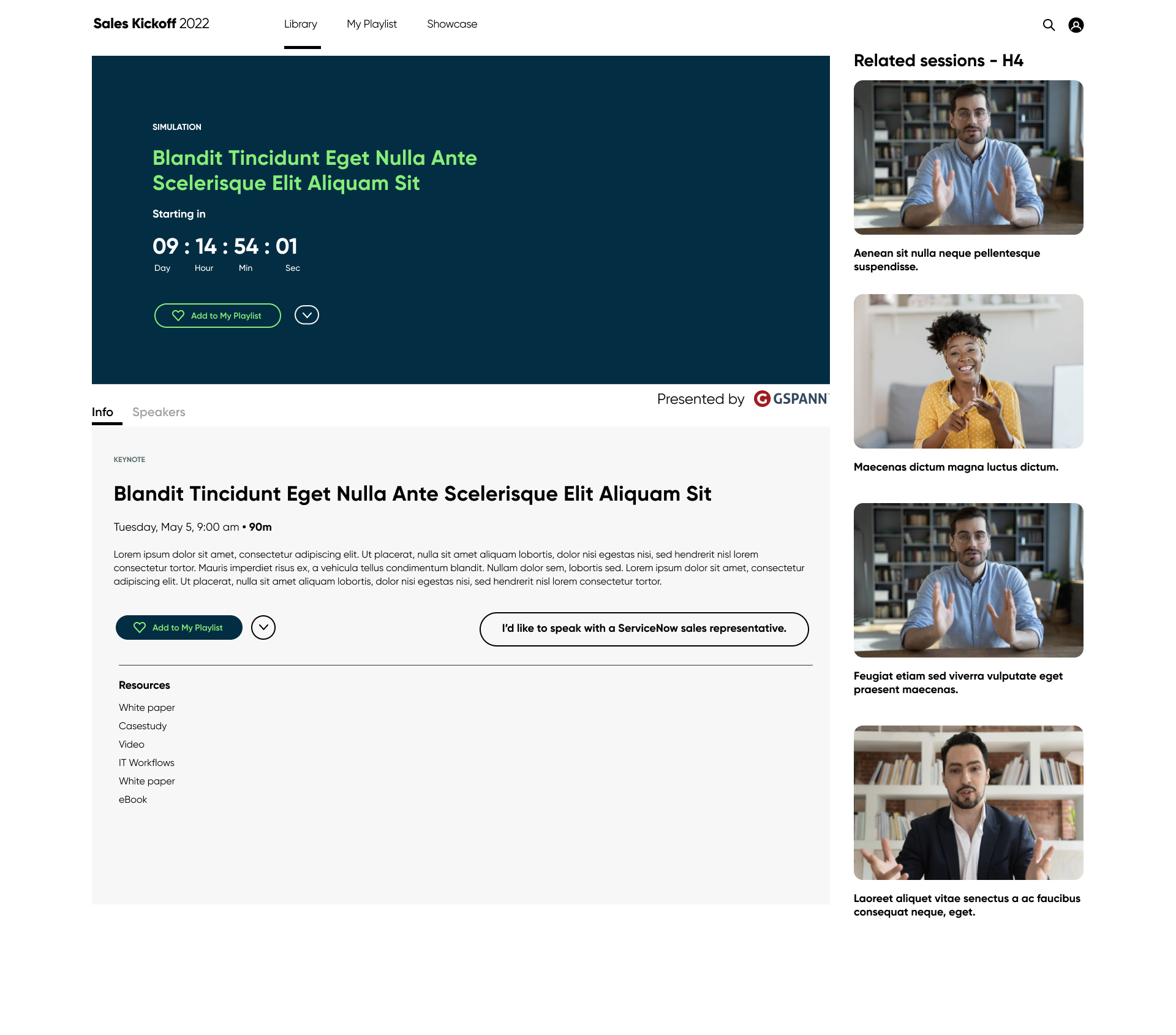Open the Casestudy resource link
Screen dimensions: 1176x1035
click(143, 726)
